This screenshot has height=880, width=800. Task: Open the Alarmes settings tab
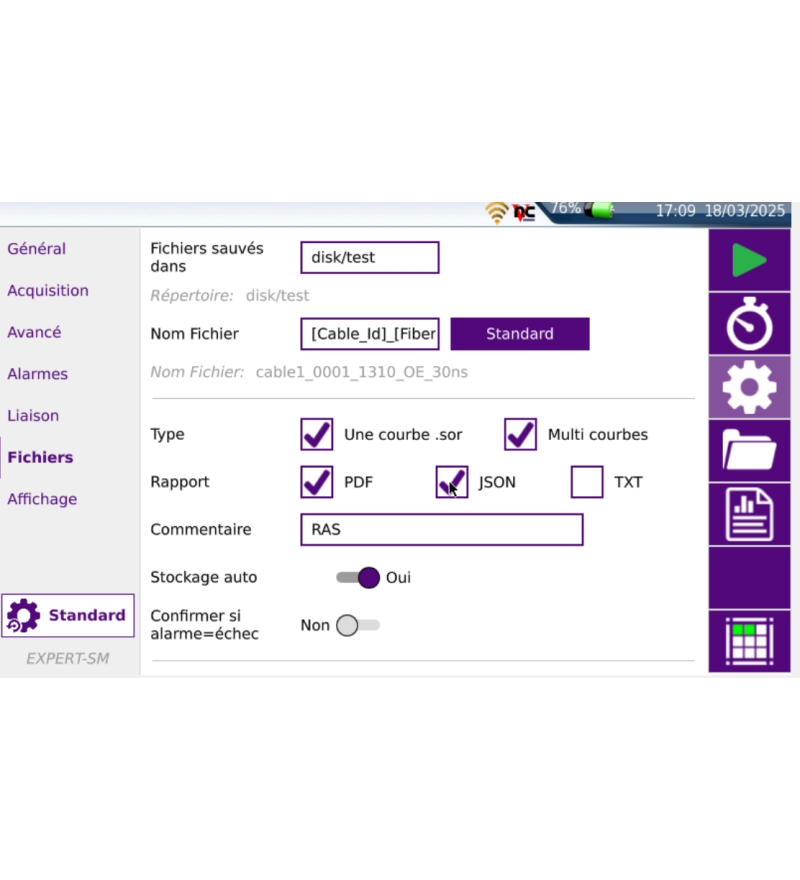click(38, 374)
